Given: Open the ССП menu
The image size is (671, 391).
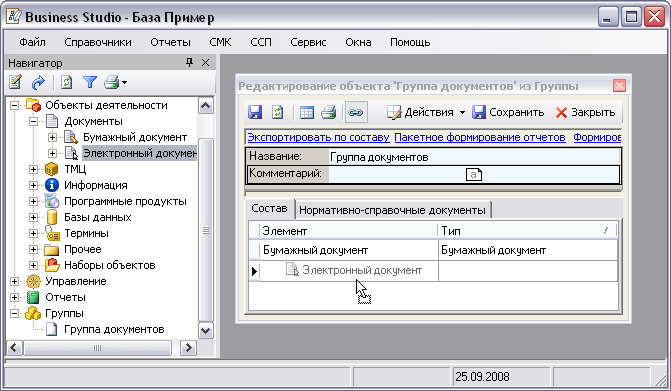Looking at the screenshot, I should tap(261, 42).
